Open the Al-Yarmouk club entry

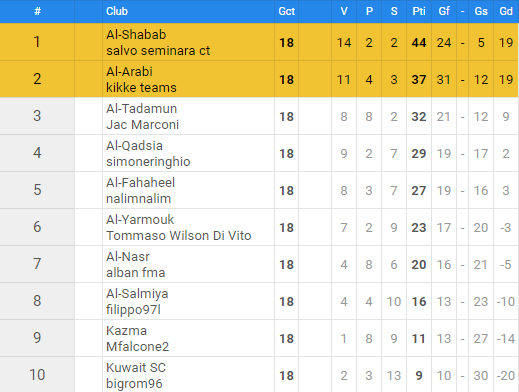click(140, 220)
